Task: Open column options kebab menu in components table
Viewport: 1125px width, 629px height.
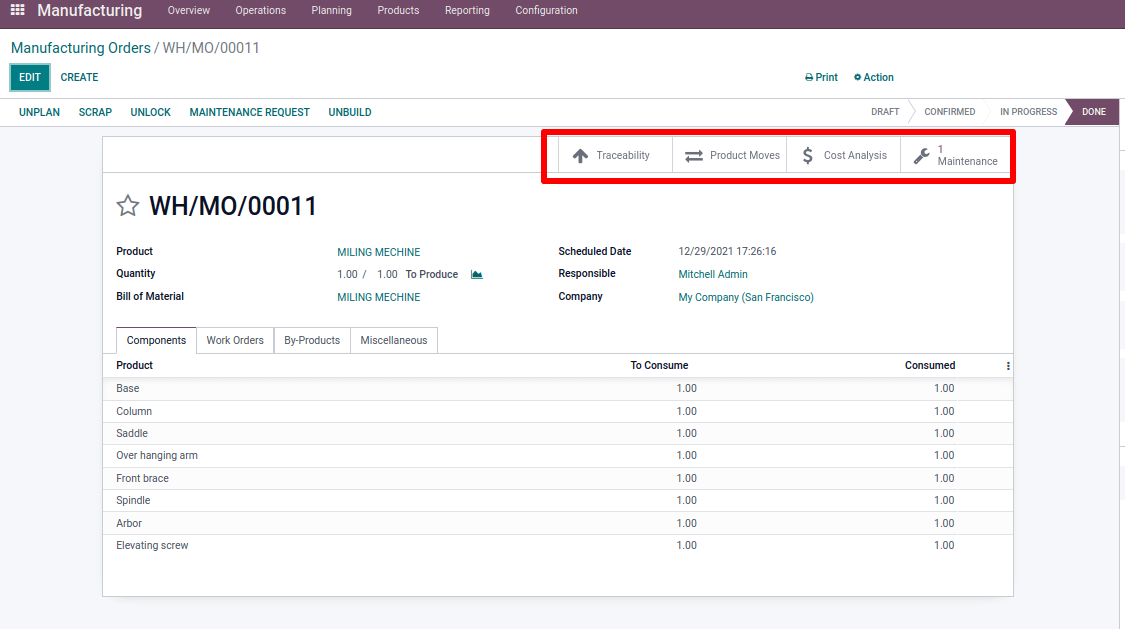Action: pos(1008,366)
